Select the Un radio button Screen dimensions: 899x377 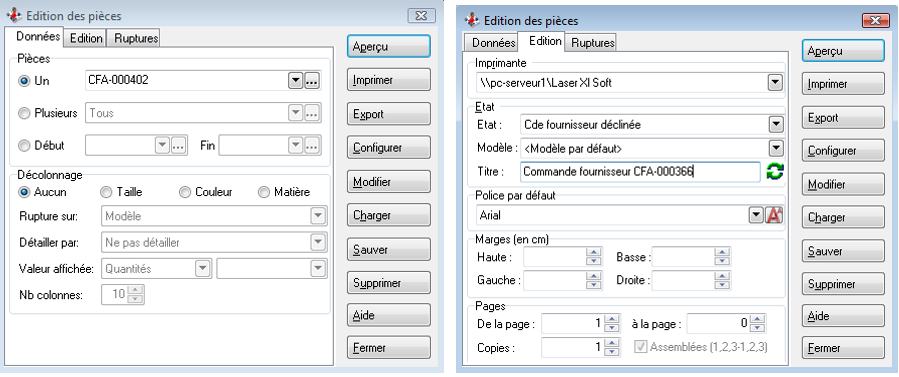(24, 81)
